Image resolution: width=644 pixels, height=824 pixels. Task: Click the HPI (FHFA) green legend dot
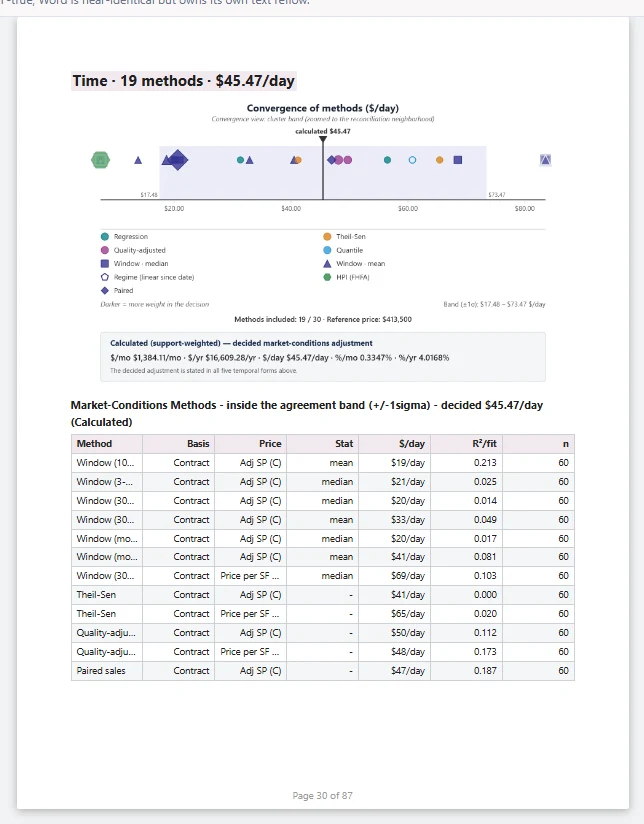pos(327,277)
